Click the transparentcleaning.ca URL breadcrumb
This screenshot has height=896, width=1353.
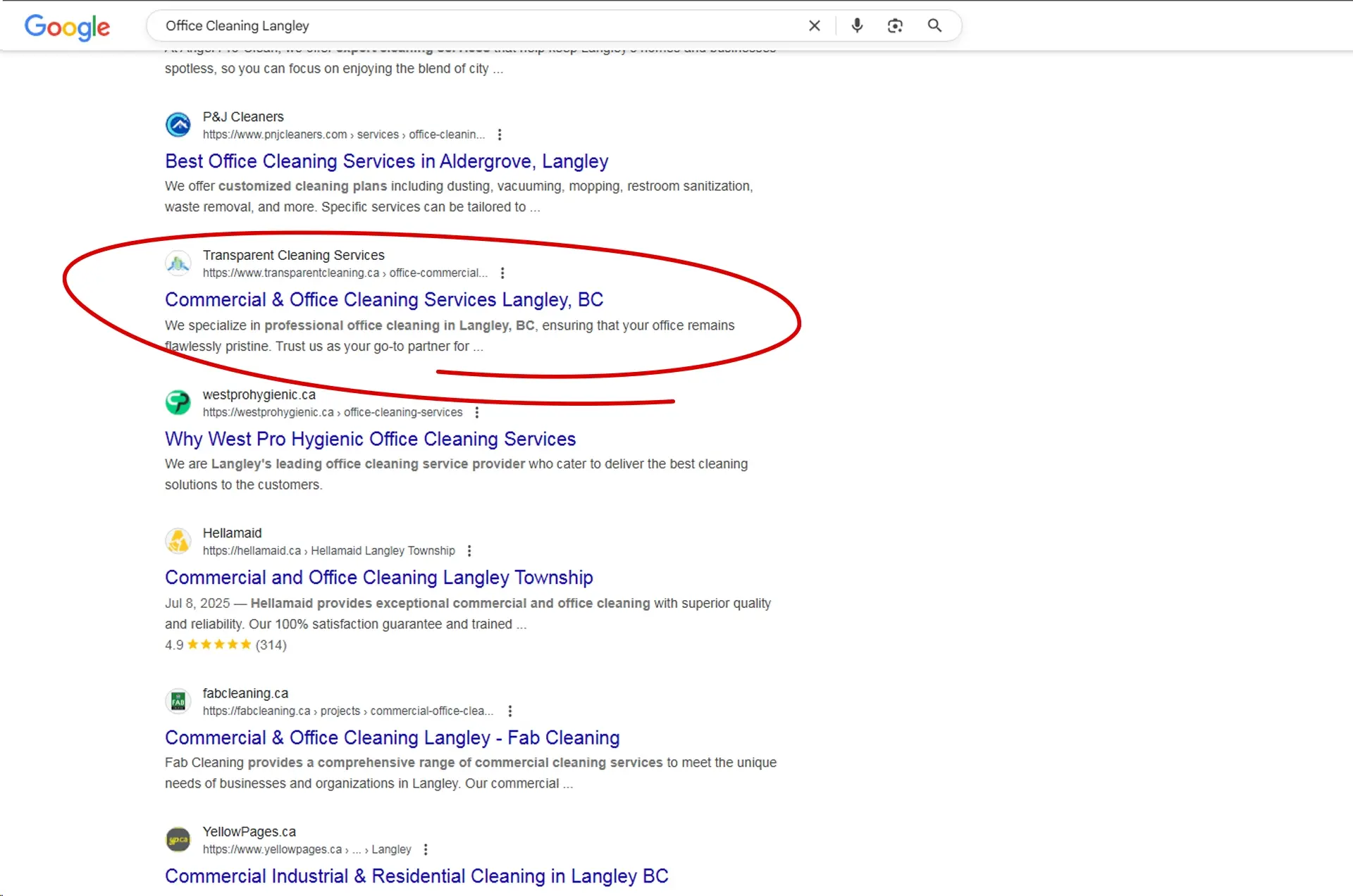(x=345, y=273)
